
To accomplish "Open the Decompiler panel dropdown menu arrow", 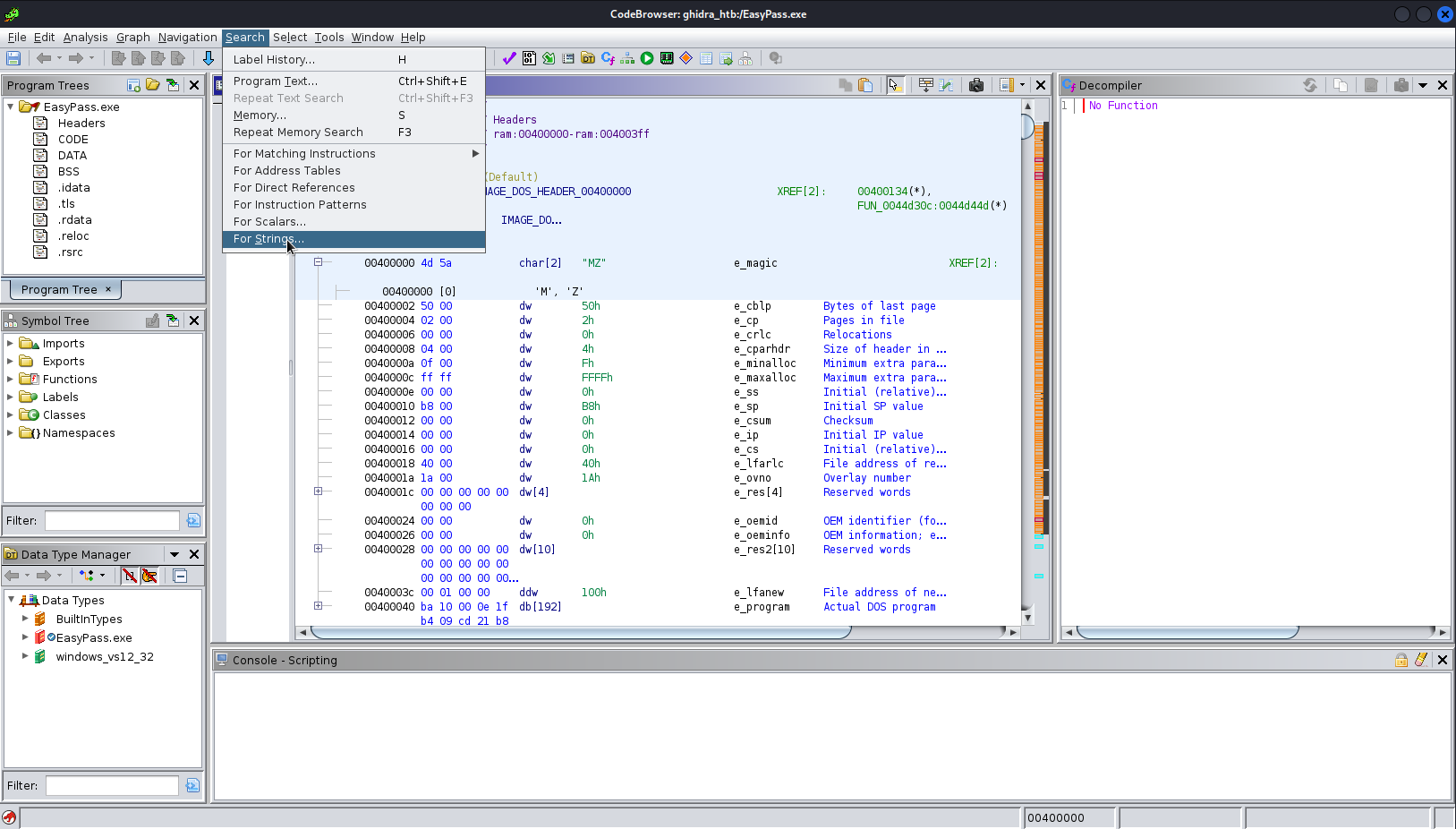I will (1423, 85).
